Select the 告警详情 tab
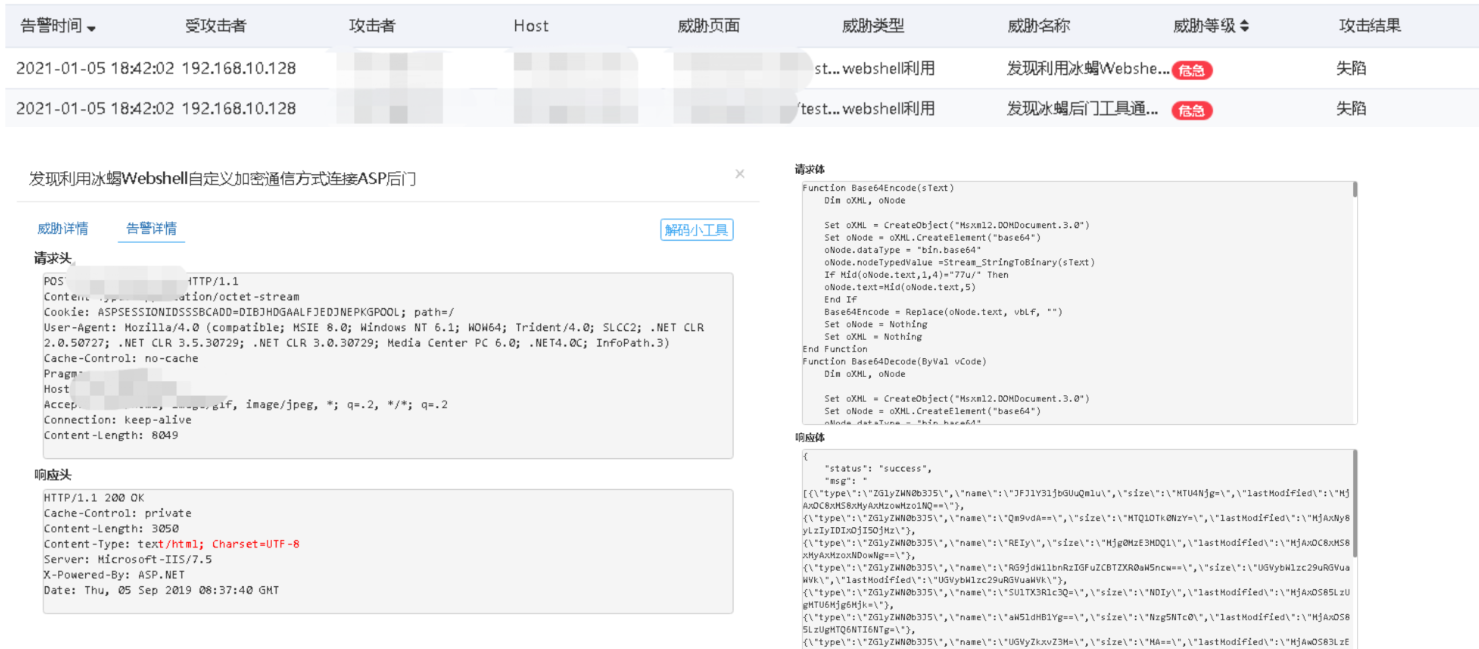The width and height of the screenshot is (1479, 649). (x=151, y=229)
